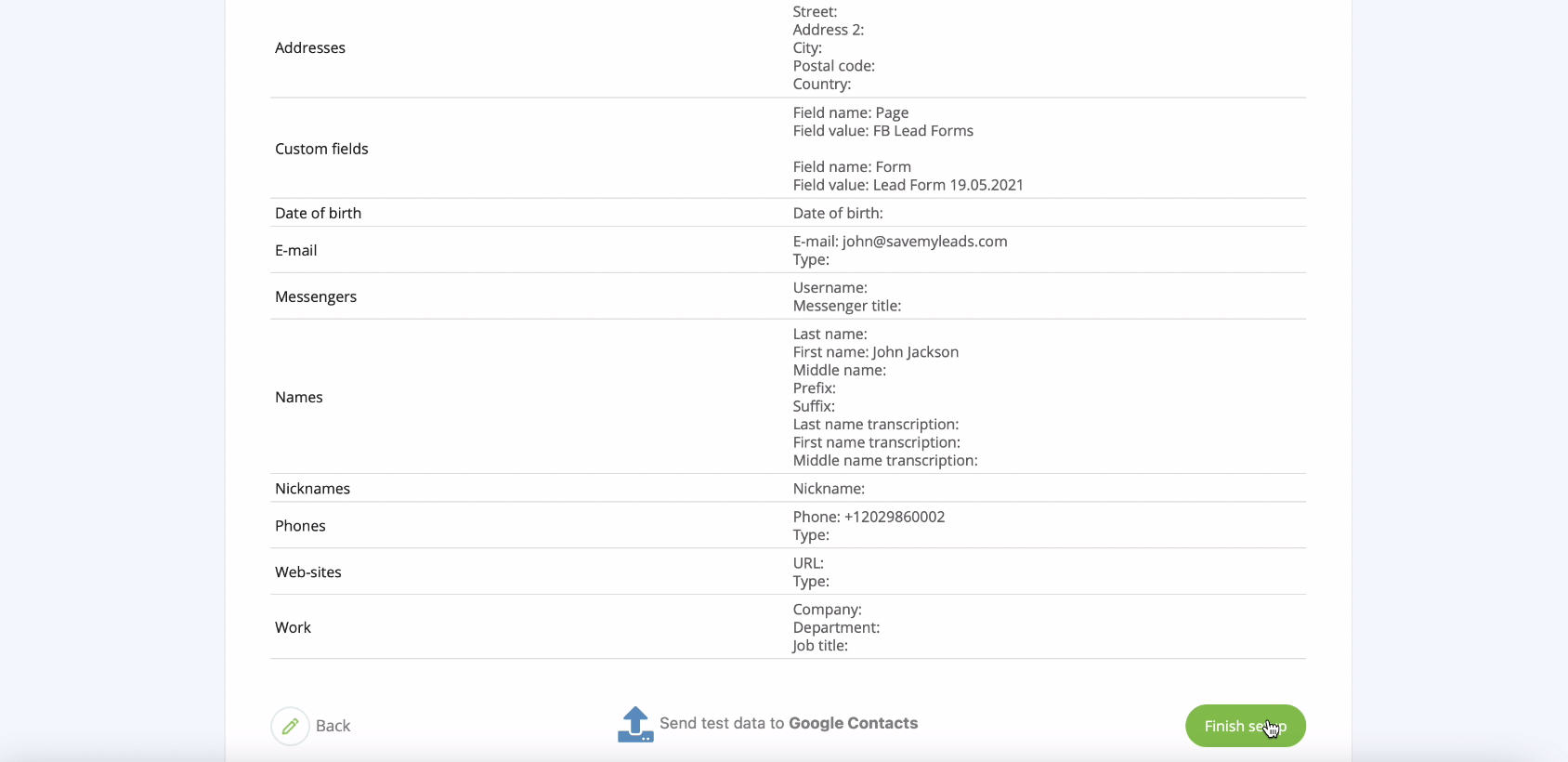The height and width of the screenshot is (762, 1568).
Task: Click the Phones row label
Action: (x=300, y=526)
